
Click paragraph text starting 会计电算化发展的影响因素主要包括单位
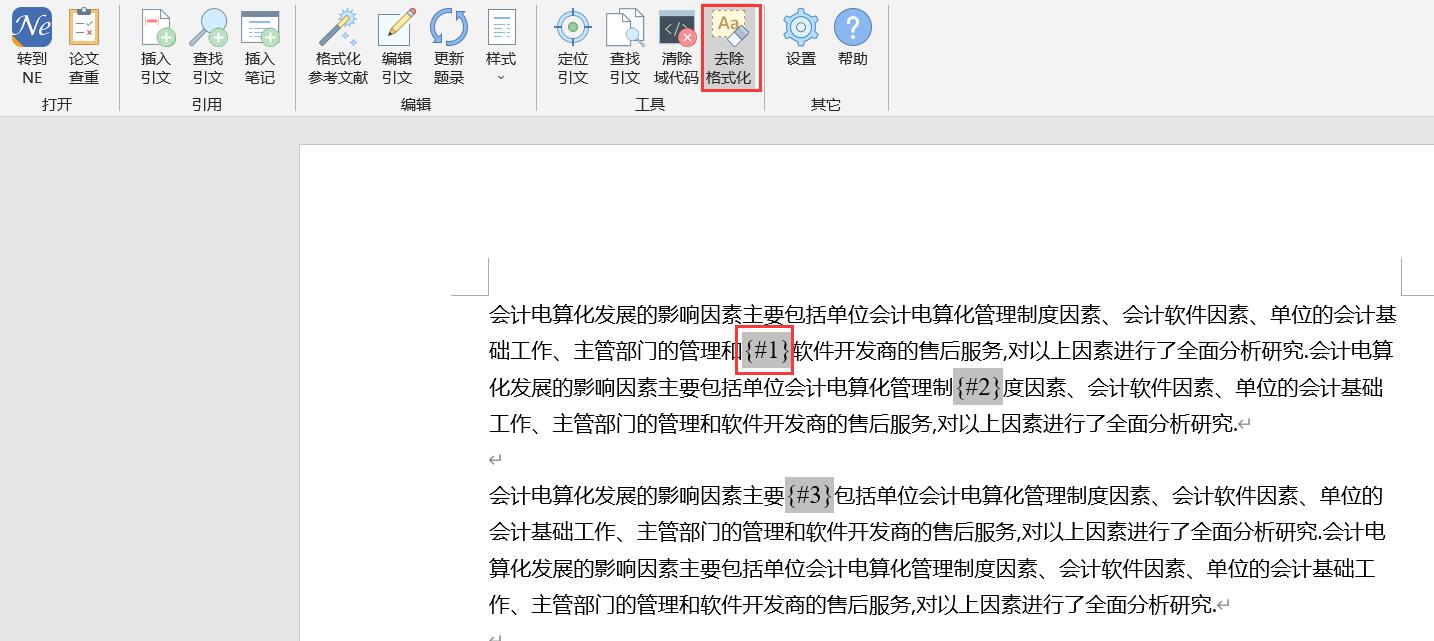(942, 315)
